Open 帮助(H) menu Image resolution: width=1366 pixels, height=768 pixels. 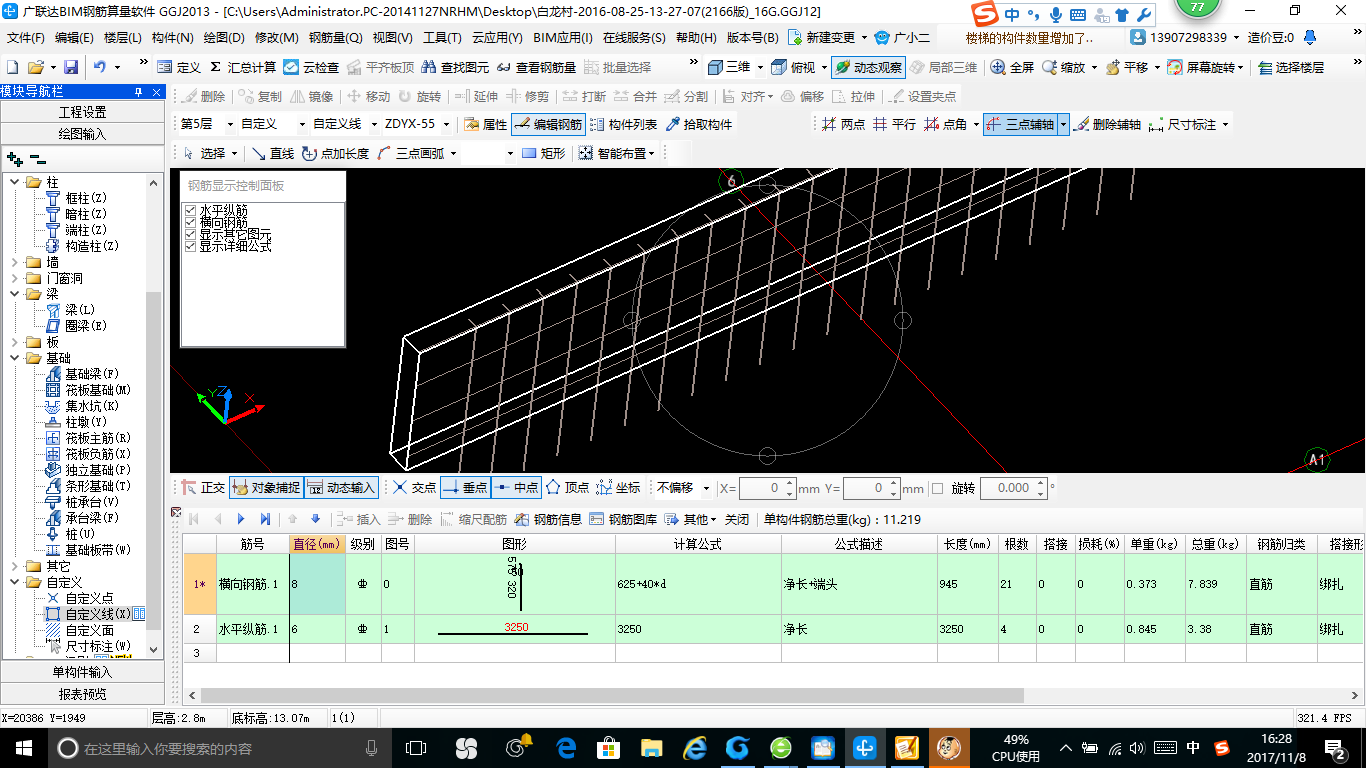coord(696,38)
